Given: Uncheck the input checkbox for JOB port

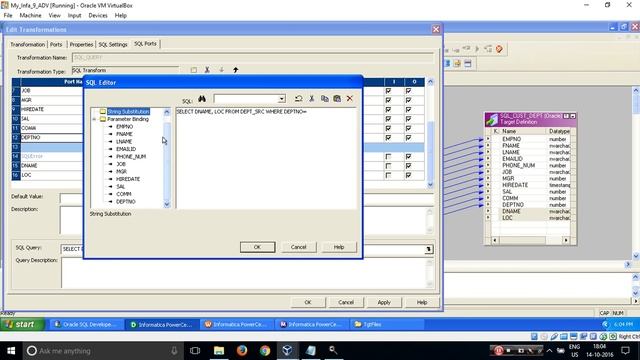Looking at the screenshot, I should pyautogui.click(x=388, y=91).
